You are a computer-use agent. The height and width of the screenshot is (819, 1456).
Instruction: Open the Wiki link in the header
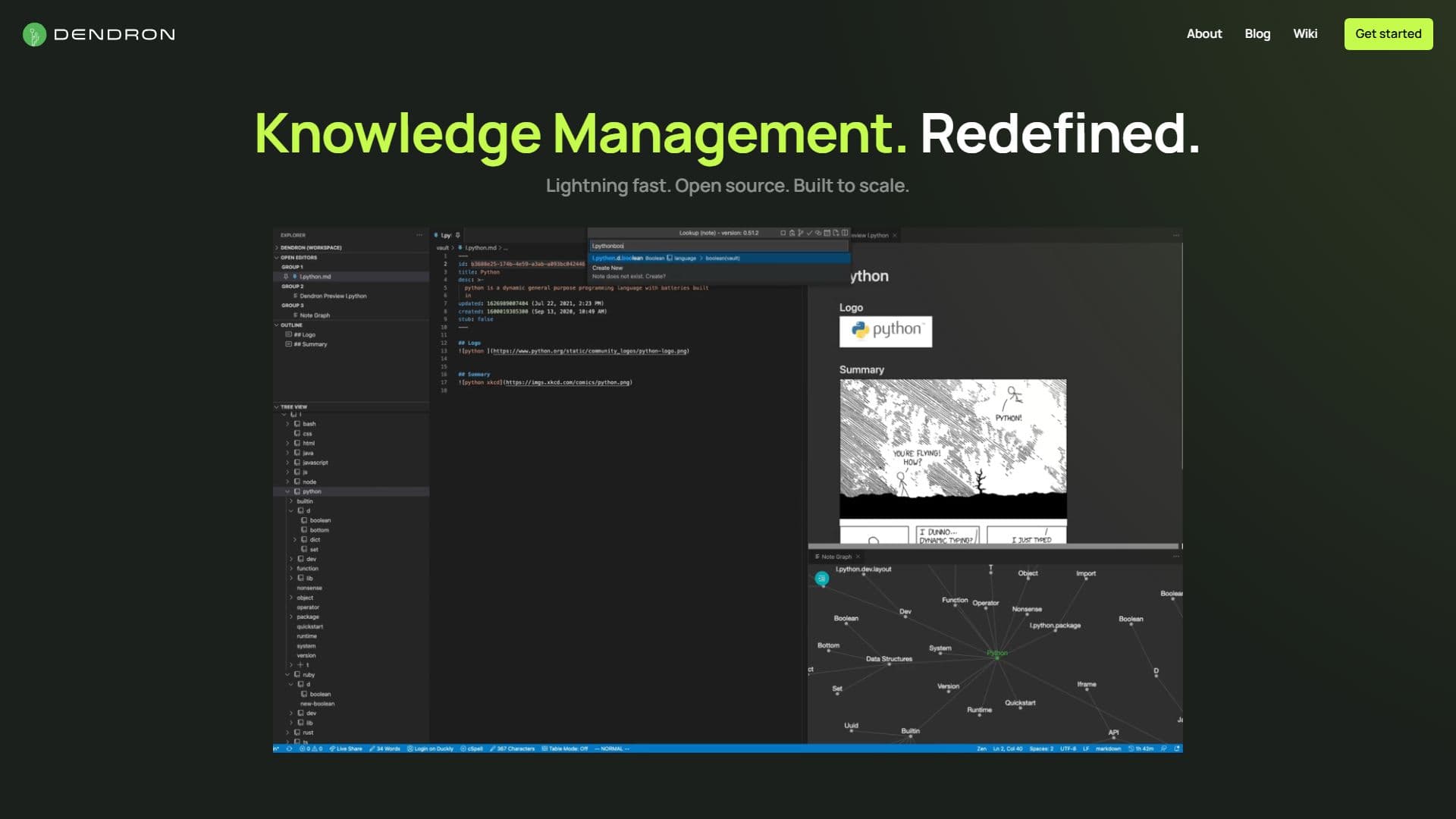(x=1305, y=34)
